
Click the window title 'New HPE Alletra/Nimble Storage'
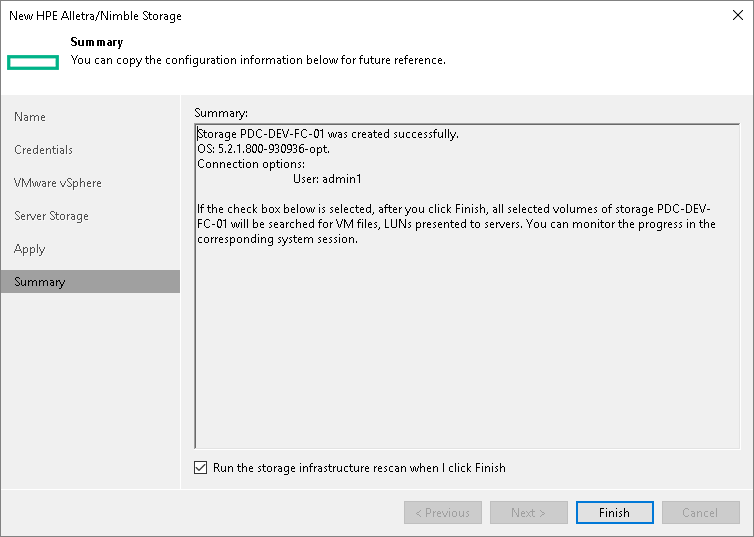click(95, 16)
